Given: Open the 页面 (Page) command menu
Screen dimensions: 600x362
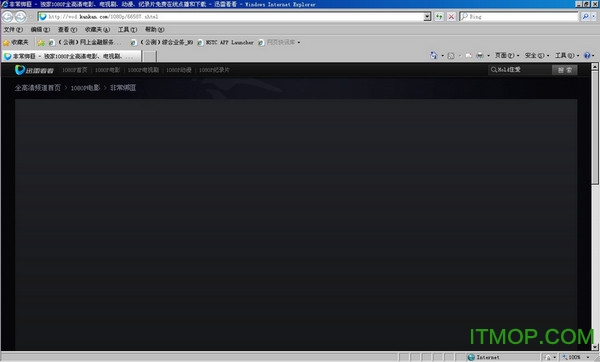Looking at the screenshot, I should (x=507, y=55).
